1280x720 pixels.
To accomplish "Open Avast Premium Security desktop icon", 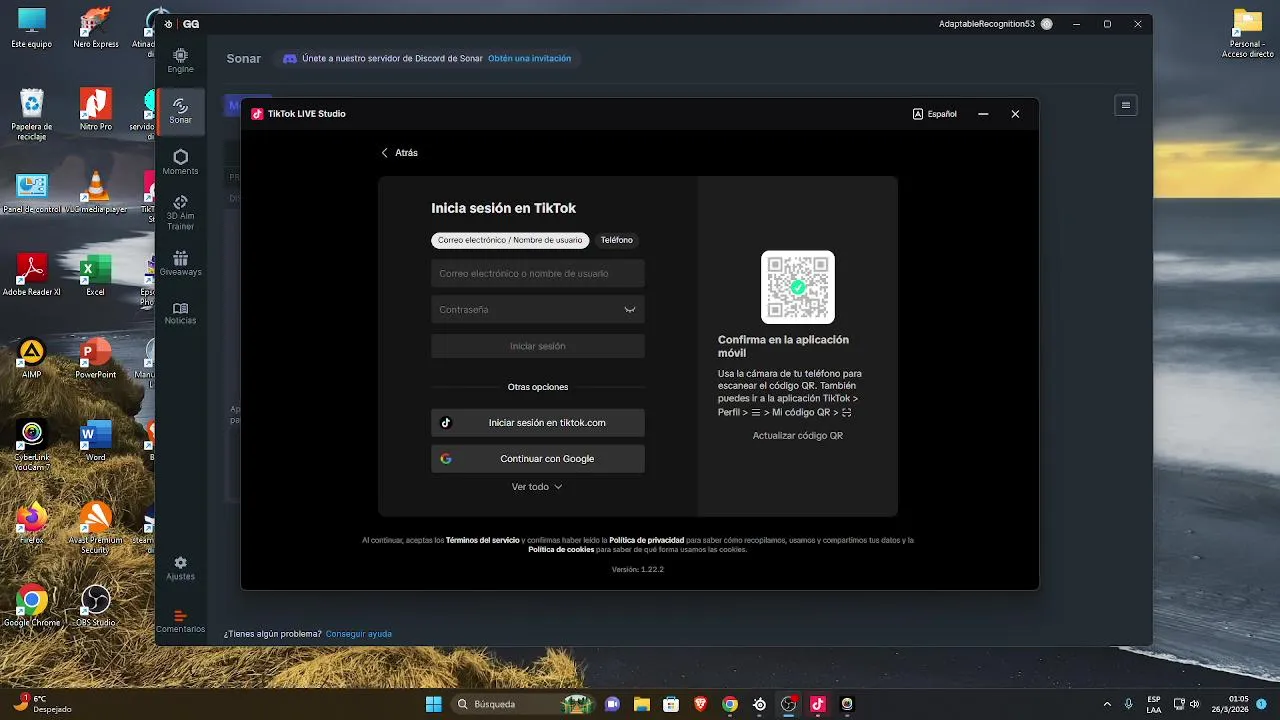I will click(95, 528).
